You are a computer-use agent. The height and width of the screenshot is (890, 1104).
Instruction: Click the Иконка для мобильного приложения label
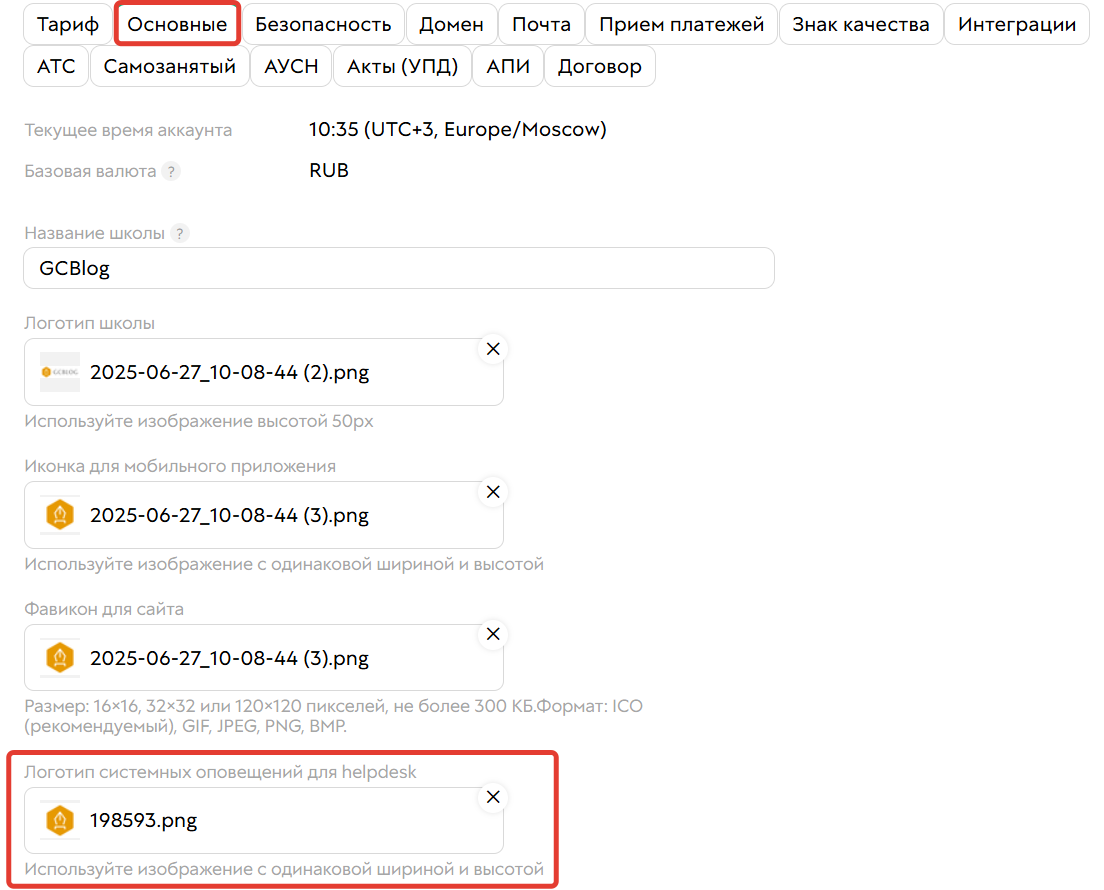click(x=180, y=466)
